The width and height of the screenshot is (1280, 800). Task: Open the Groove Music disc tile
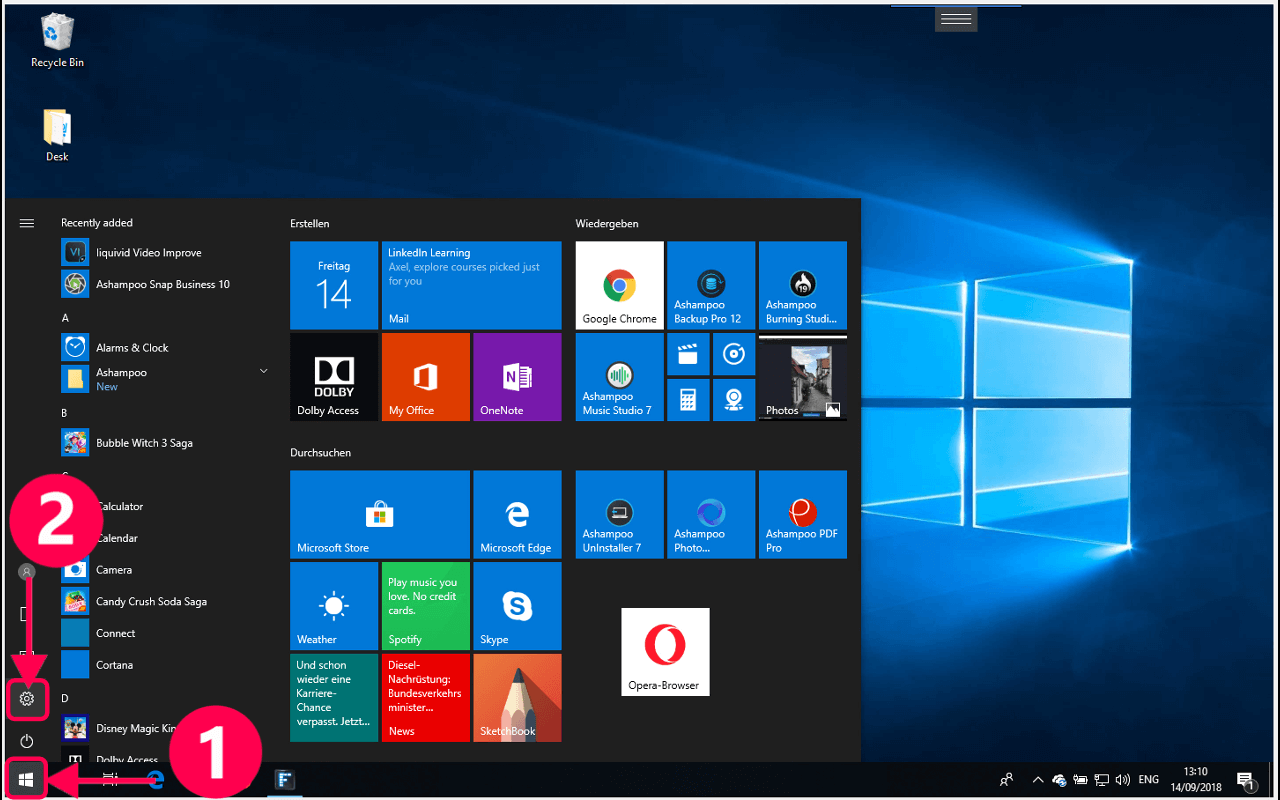coord(734,354)
